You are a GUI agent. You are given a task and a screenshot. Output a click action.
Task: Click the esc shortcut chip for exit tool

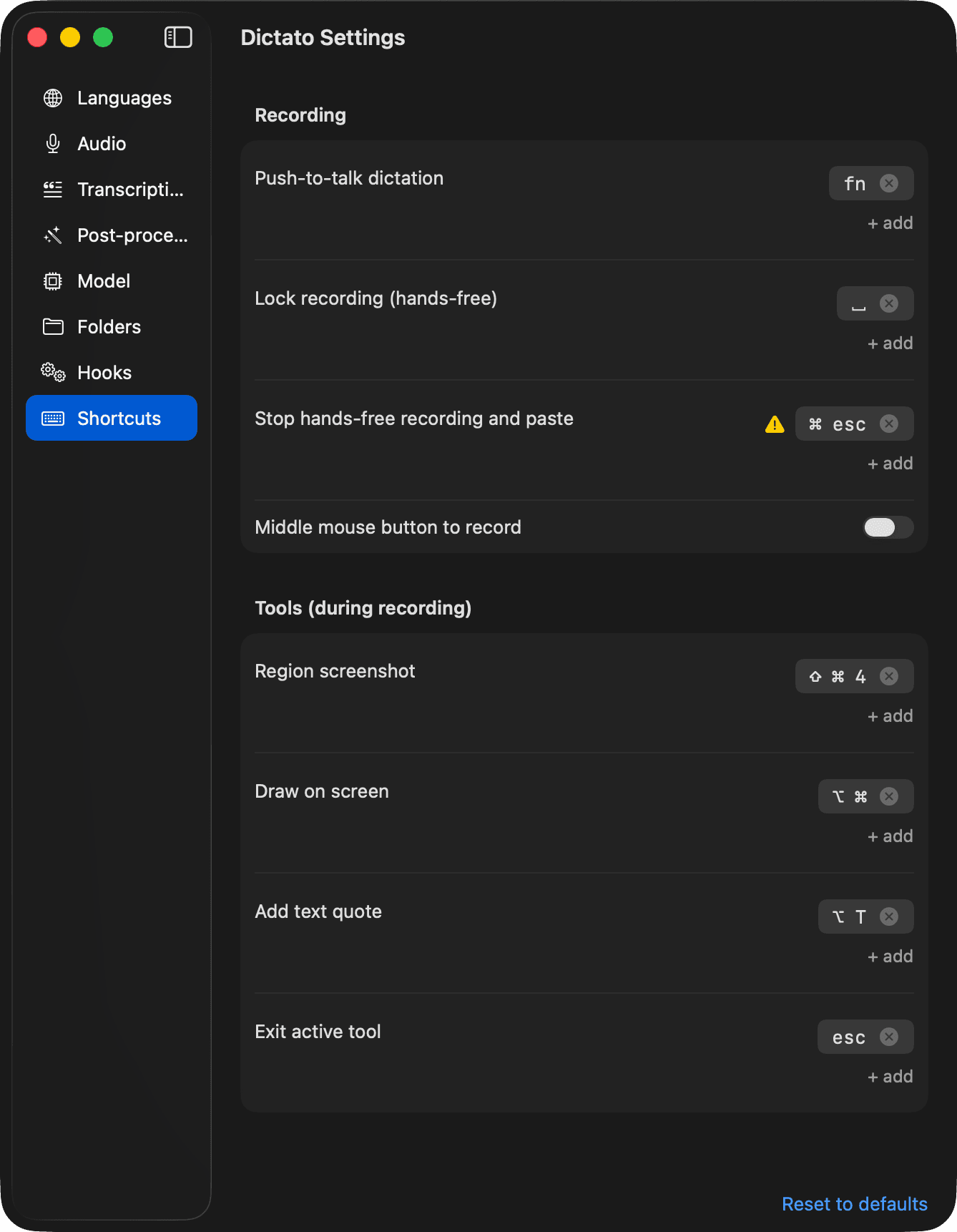pos(865,1037)
